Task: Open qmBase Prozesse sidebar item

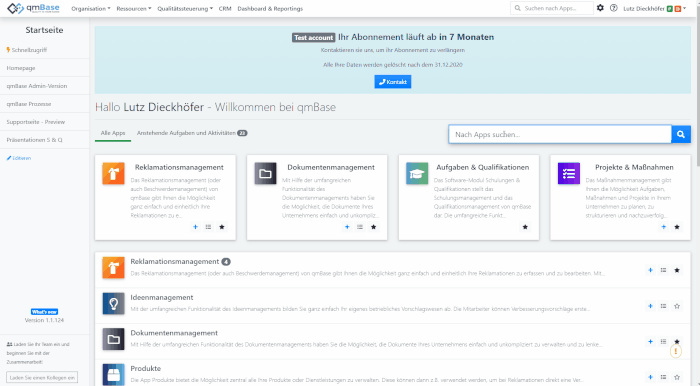Action: [x=29, y=104]
